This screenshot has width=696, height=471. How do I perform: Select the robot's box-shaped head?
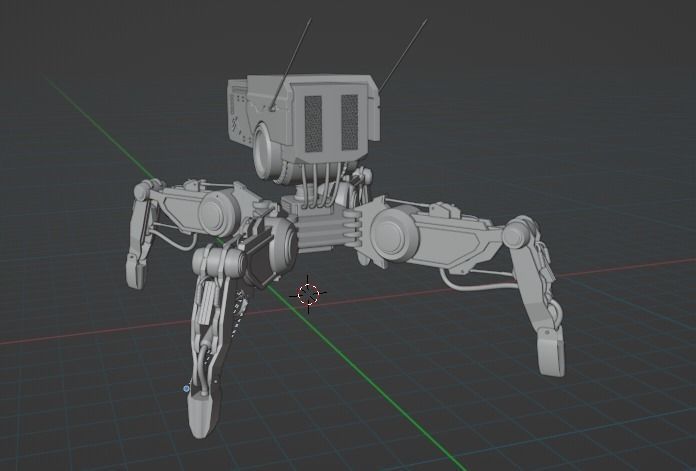[x=304, y=116]
